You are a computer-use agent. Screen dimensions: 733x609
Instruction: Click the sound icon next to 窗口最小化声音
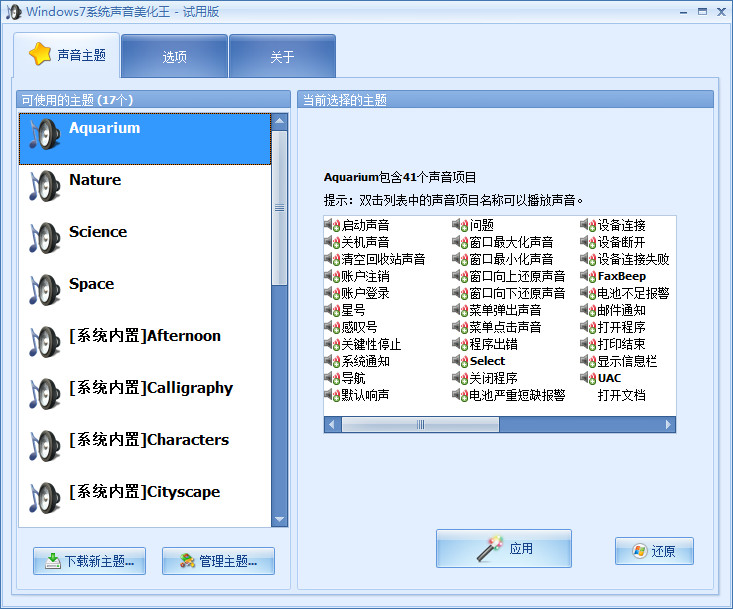pyautogui.click(x=460, y=259)
